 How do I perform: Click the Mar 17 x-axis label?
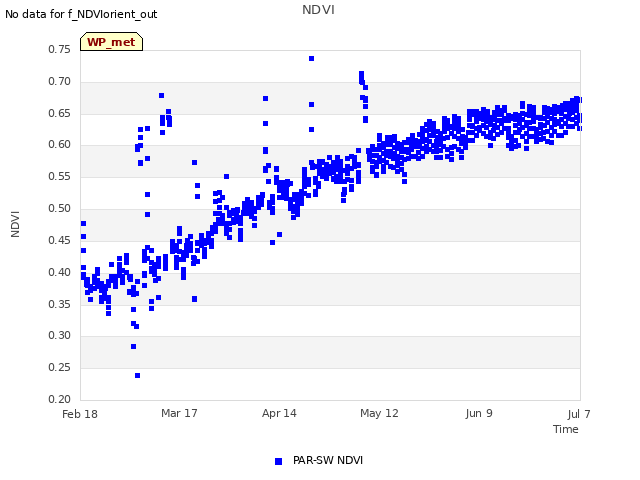tap(179, 413)
